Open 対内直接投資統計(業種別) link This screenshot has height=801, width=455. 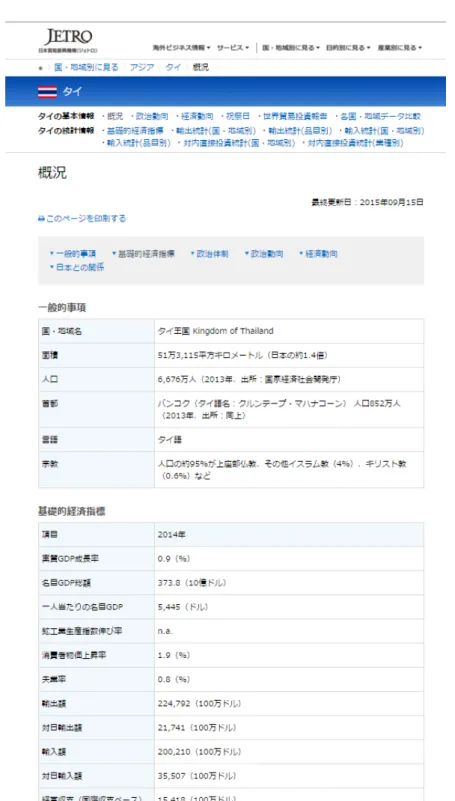point(355,144)
